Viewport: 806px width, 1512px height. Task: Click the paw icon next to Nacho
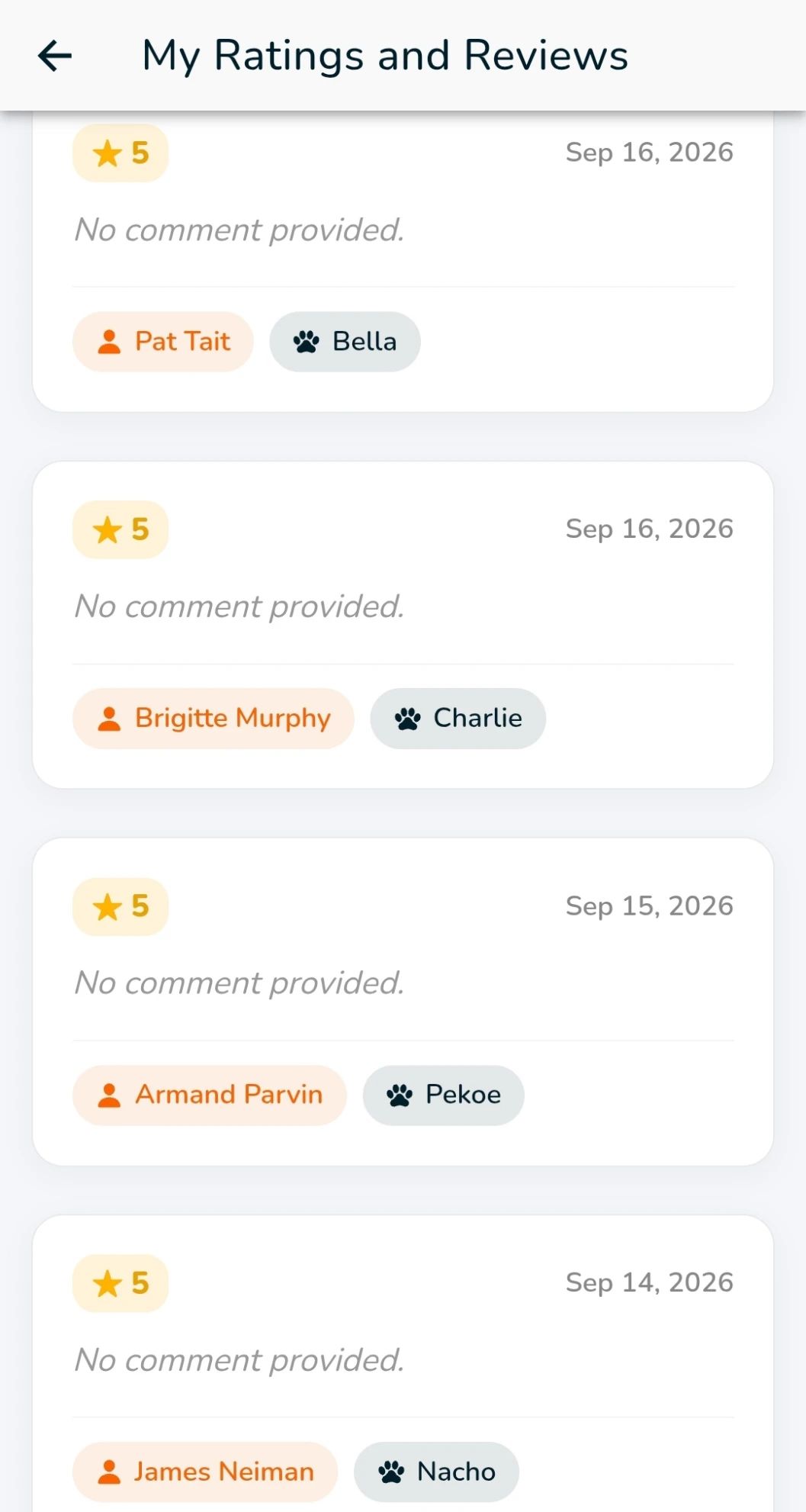pos(391,1472)
